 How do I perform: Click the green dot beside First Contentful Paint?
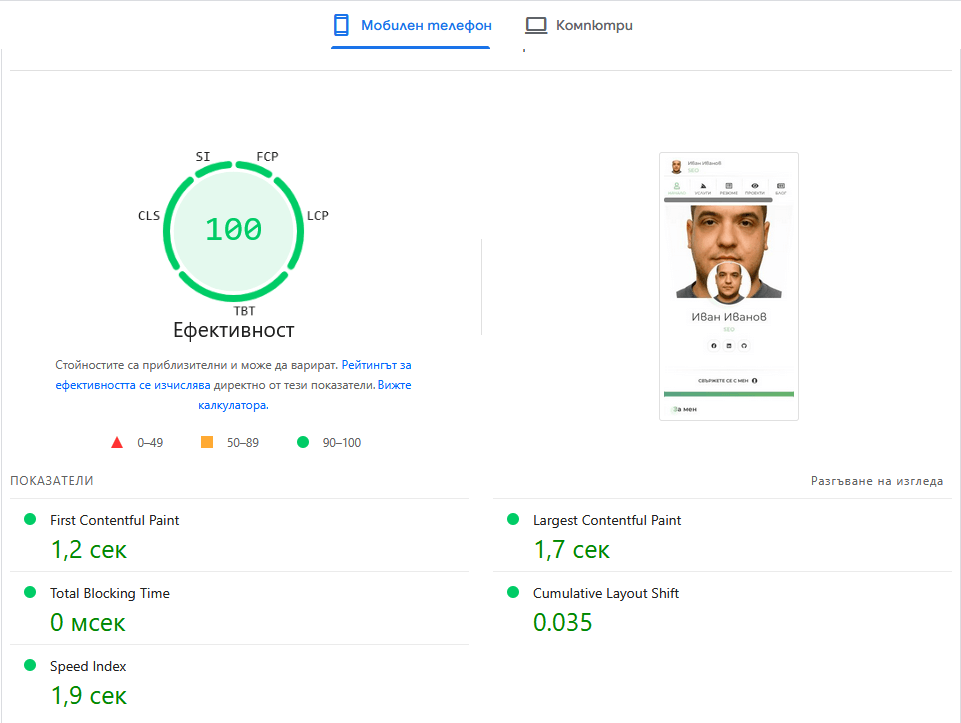pos(30,519)
